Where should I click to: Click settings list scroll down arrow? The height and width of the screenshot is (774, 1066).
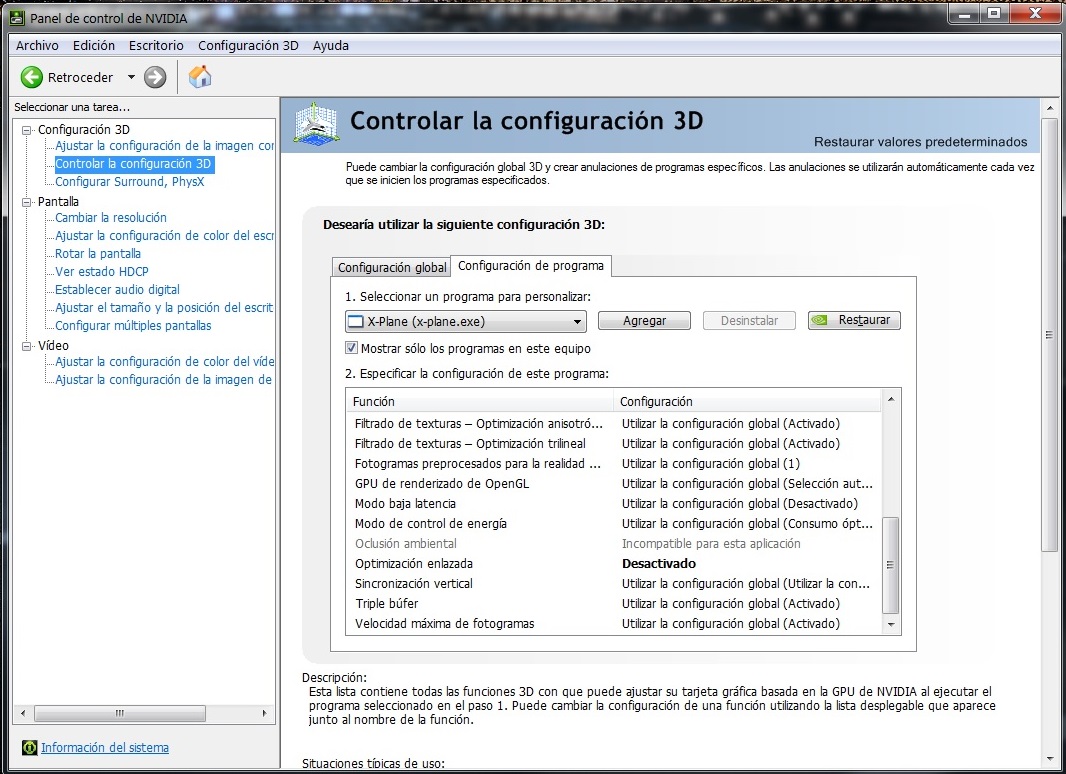click(891, 624)
